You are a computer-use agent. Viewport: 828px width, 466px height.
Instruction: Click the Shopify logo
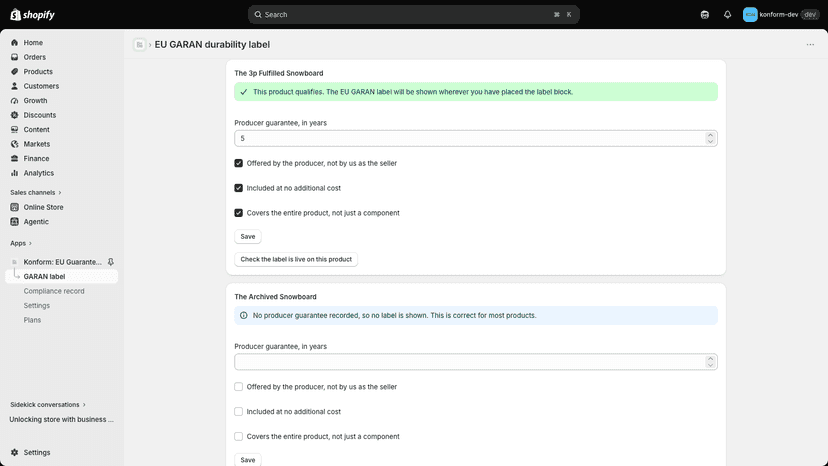click(x=32, y=15)
